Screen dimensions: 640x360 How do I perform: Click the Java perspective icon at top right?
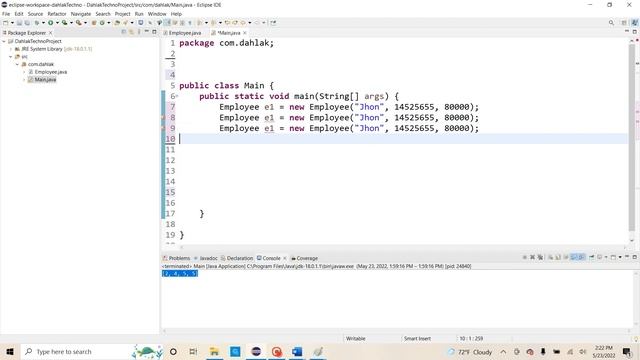tap(634, 23)
